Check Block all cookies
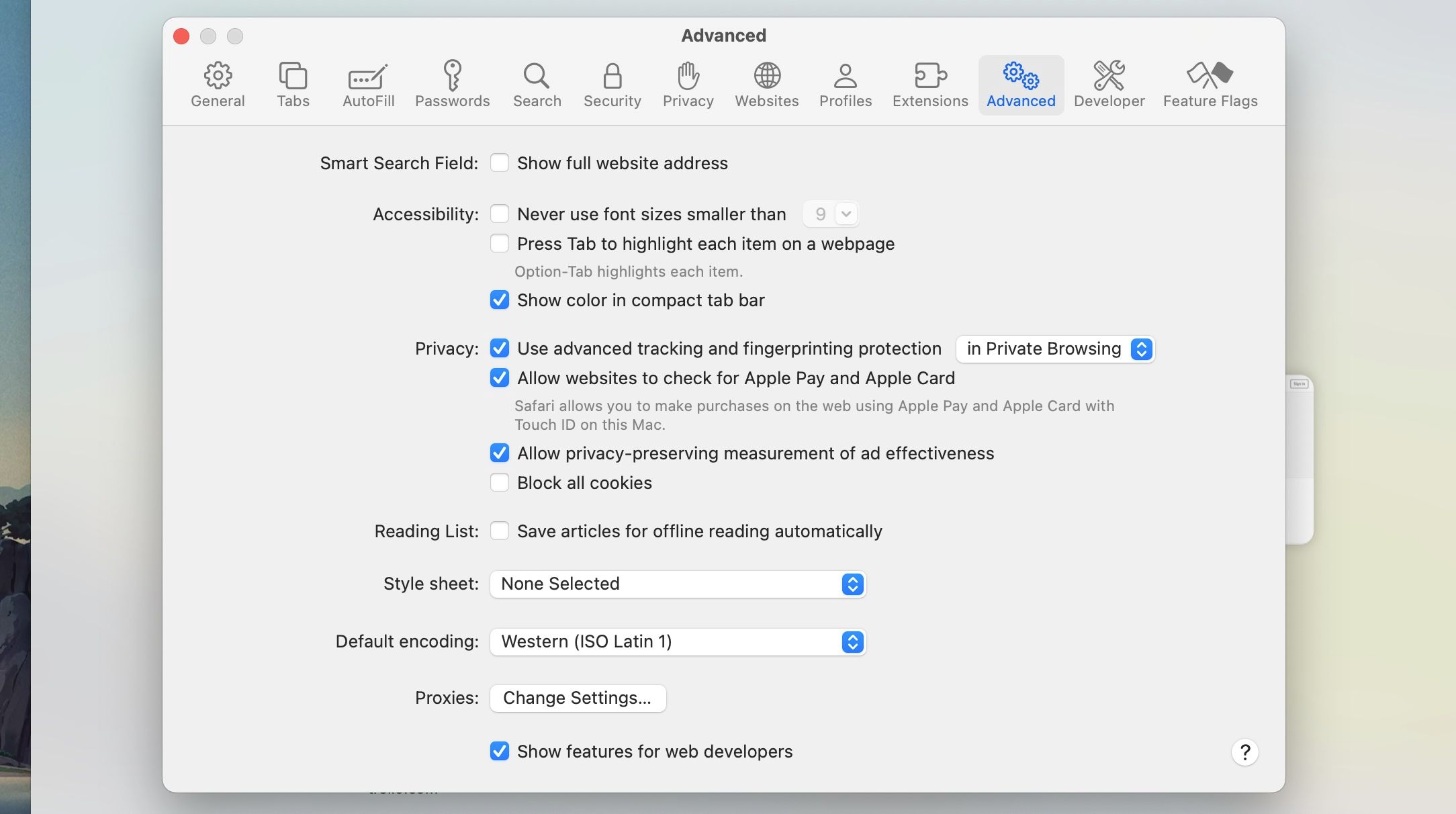This screenshot has height=814, width=1456. 500,482
